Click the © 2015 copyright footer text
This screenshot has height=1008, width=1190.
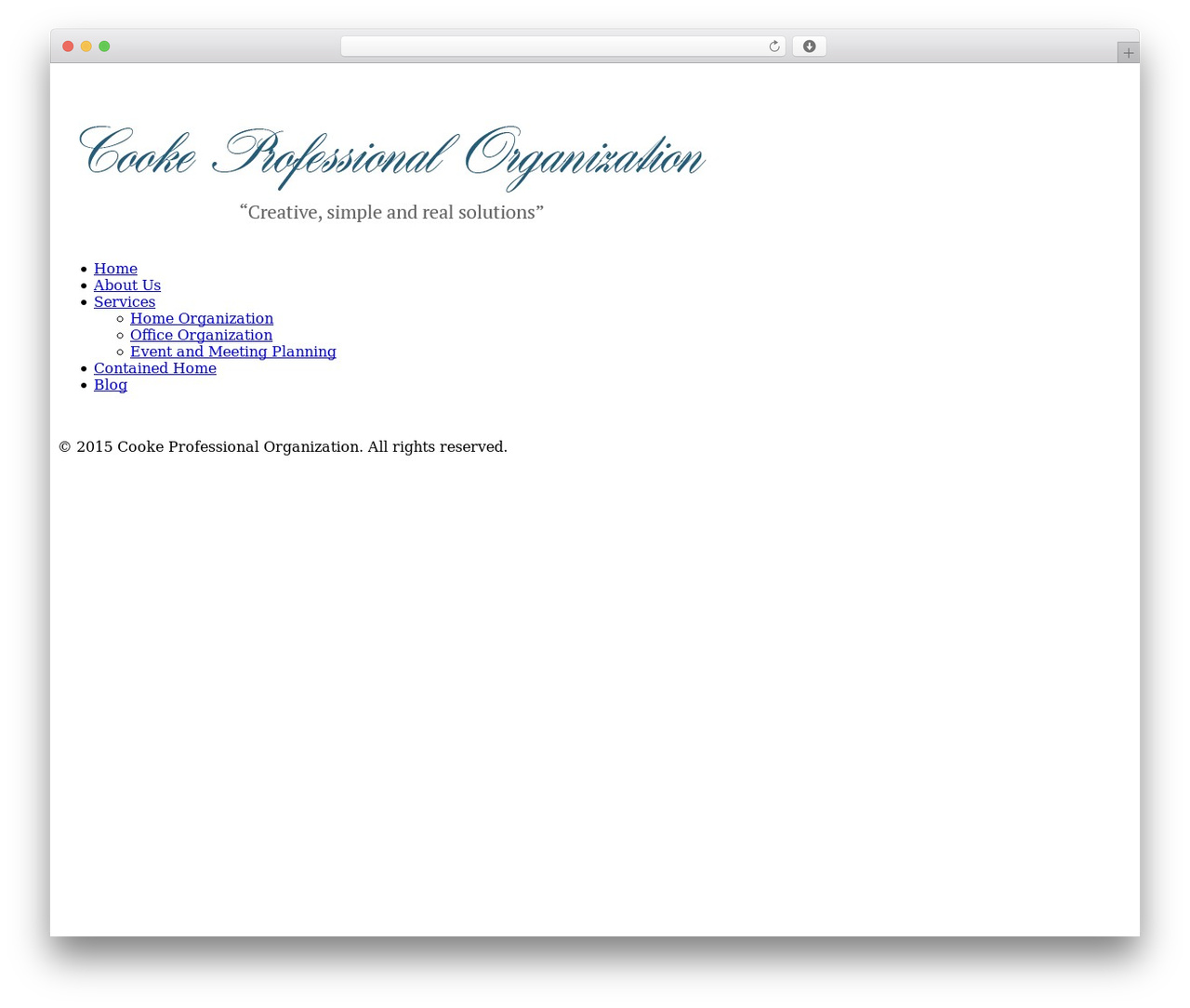click(x=283, y=447)
